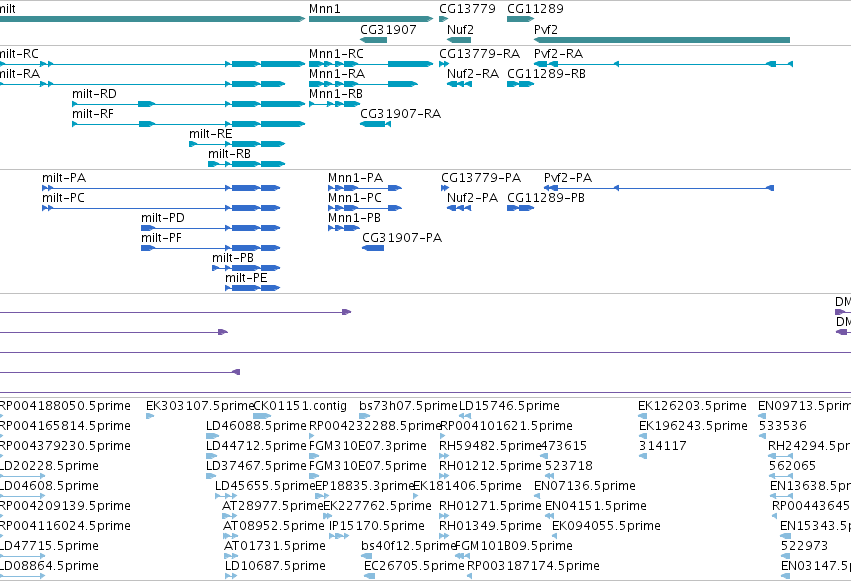
Task: Click the milt-PA protein label
Action: click(64, 178)
